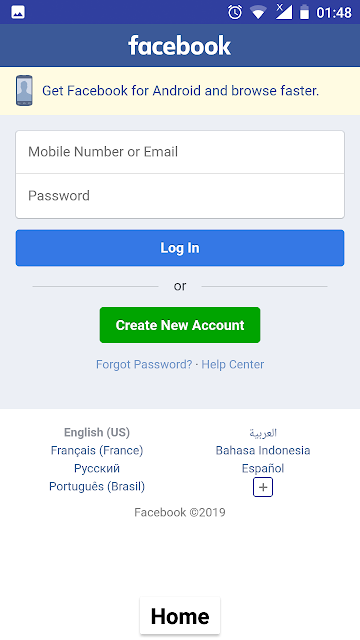Click the Create New Account button
The height and width of the screenshot is (640, 360).
180,325
